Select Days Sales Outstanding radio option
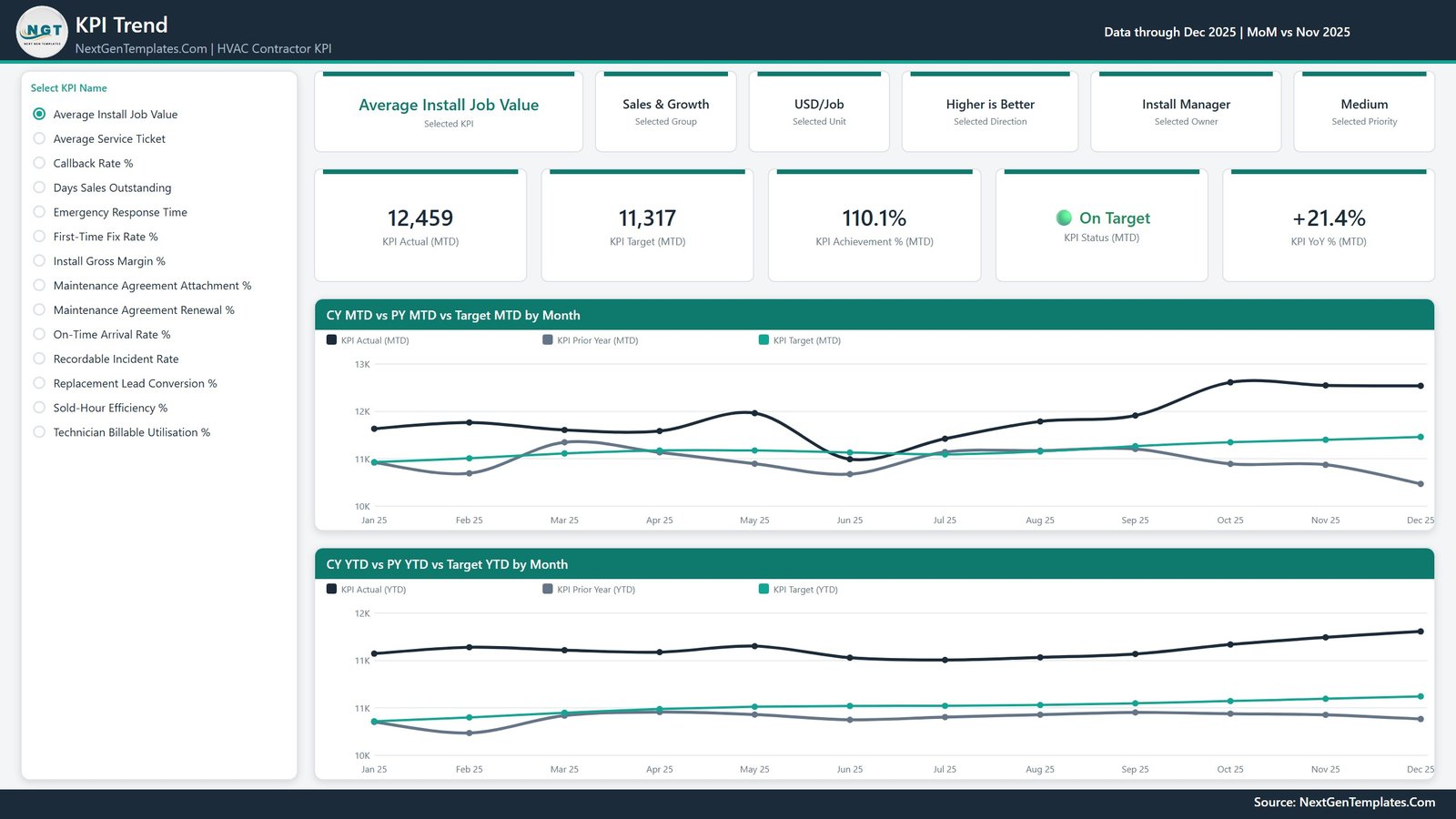The width and height of the screenshot is (1456, 819). (39, 187)
